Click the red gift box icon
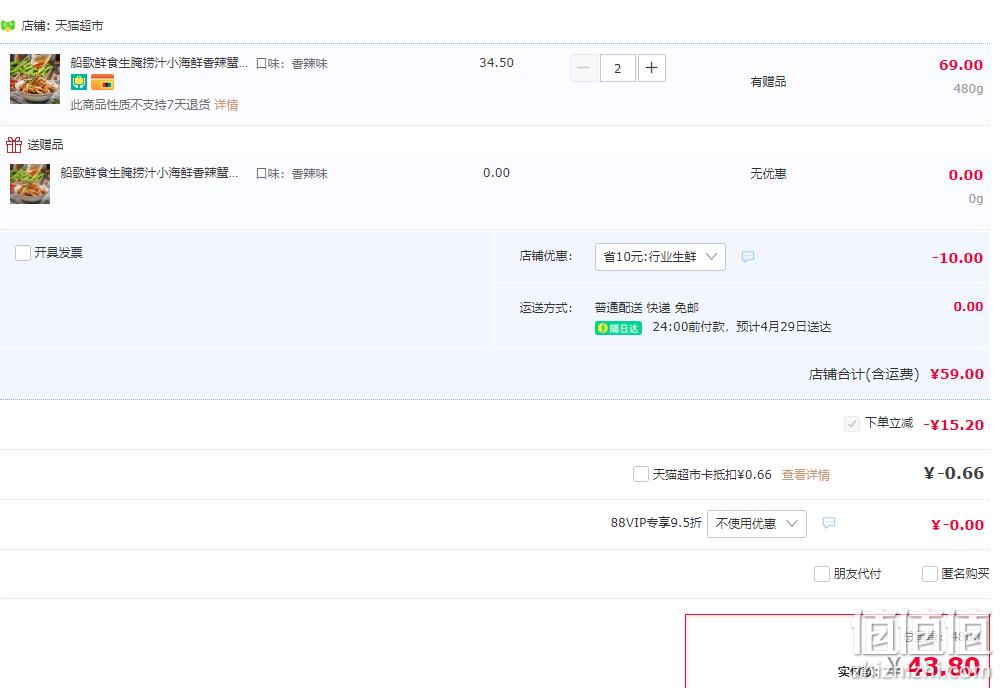This screenshot has width=1001, height=688. (14, 145)
